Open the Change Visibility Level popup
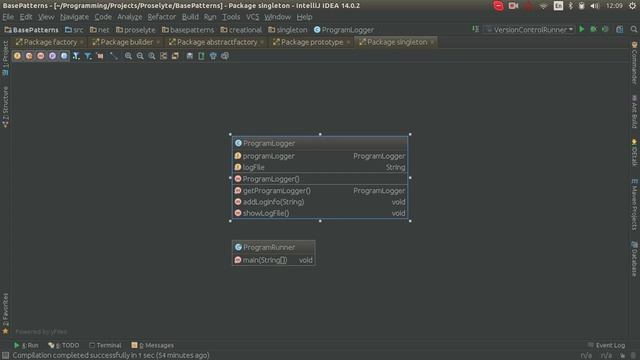The image size is (640, 360). point(76,56)
